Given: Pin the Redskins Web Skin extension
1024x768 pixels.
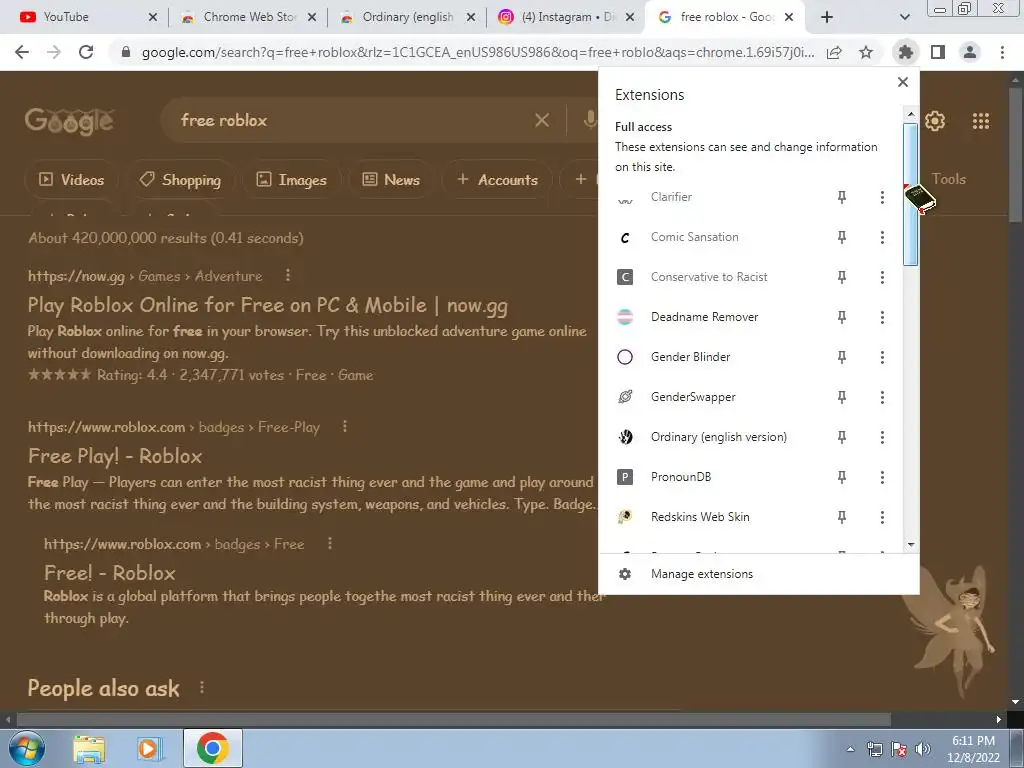Looking at the screenshot, I should 842,517.
